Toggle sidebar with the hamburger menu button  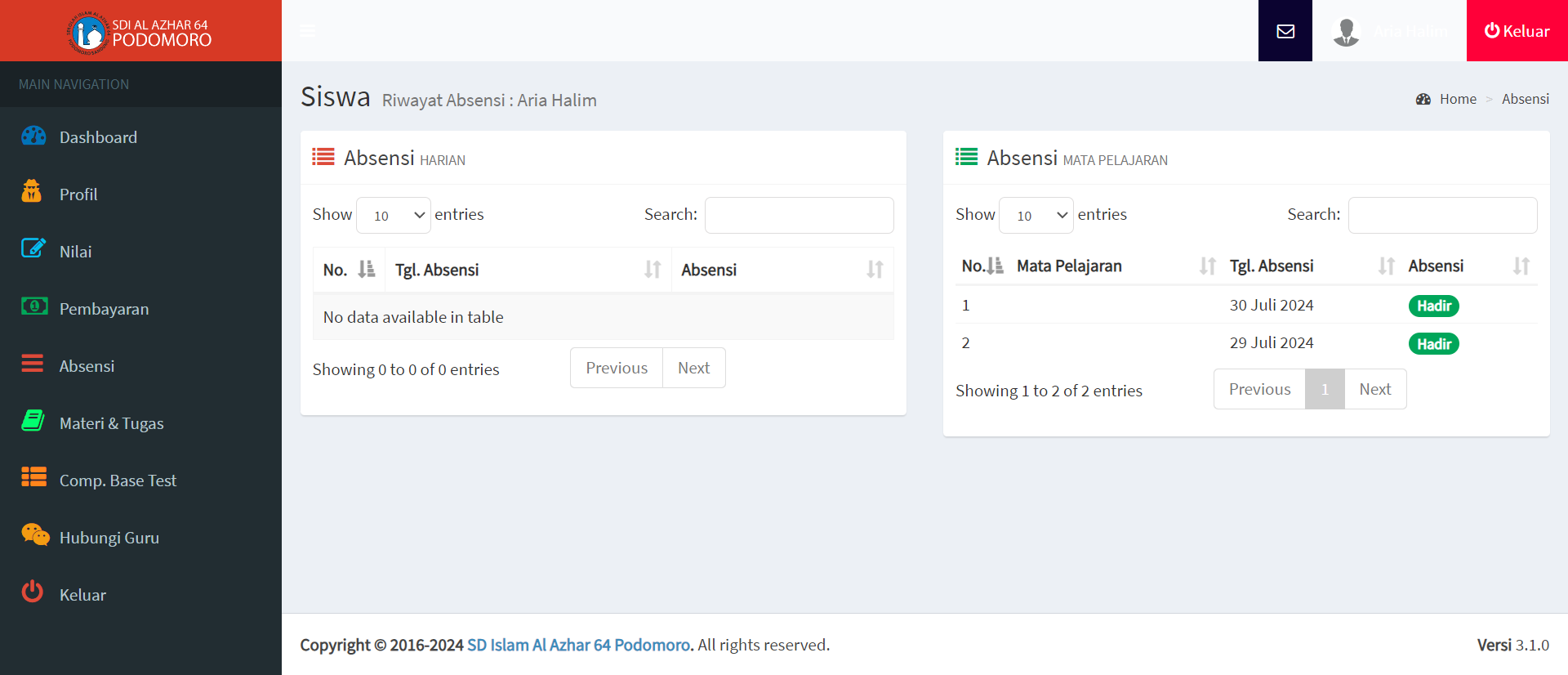pos(308,31)
